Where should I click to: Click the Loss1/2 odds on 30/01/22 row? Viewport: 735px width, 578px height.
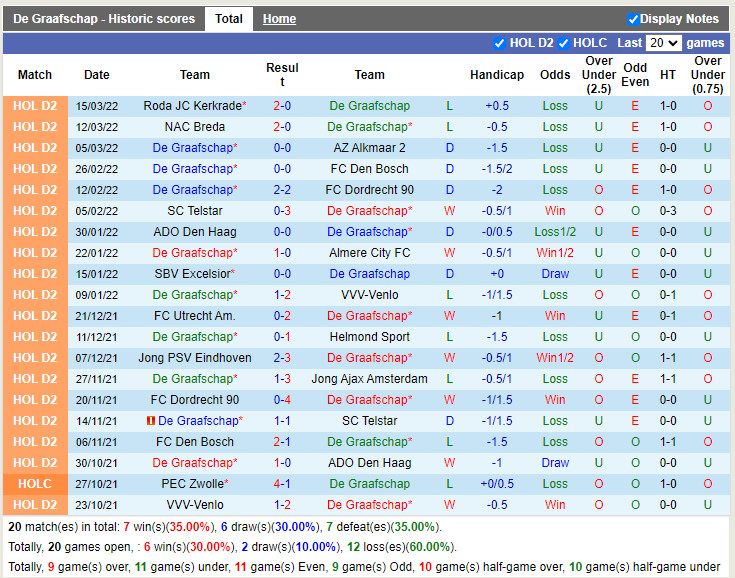pyautogui.click(x=555, y=232)
